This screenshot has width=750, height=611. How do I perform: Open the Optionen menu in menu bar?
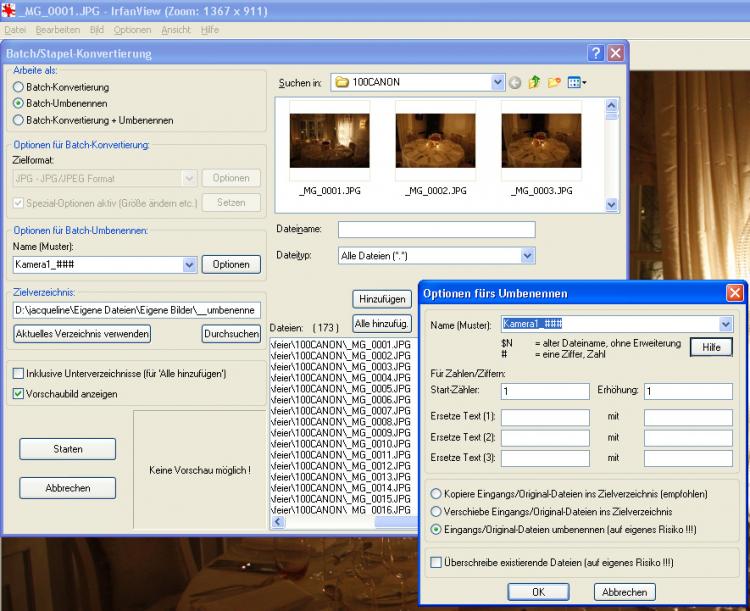132,30
